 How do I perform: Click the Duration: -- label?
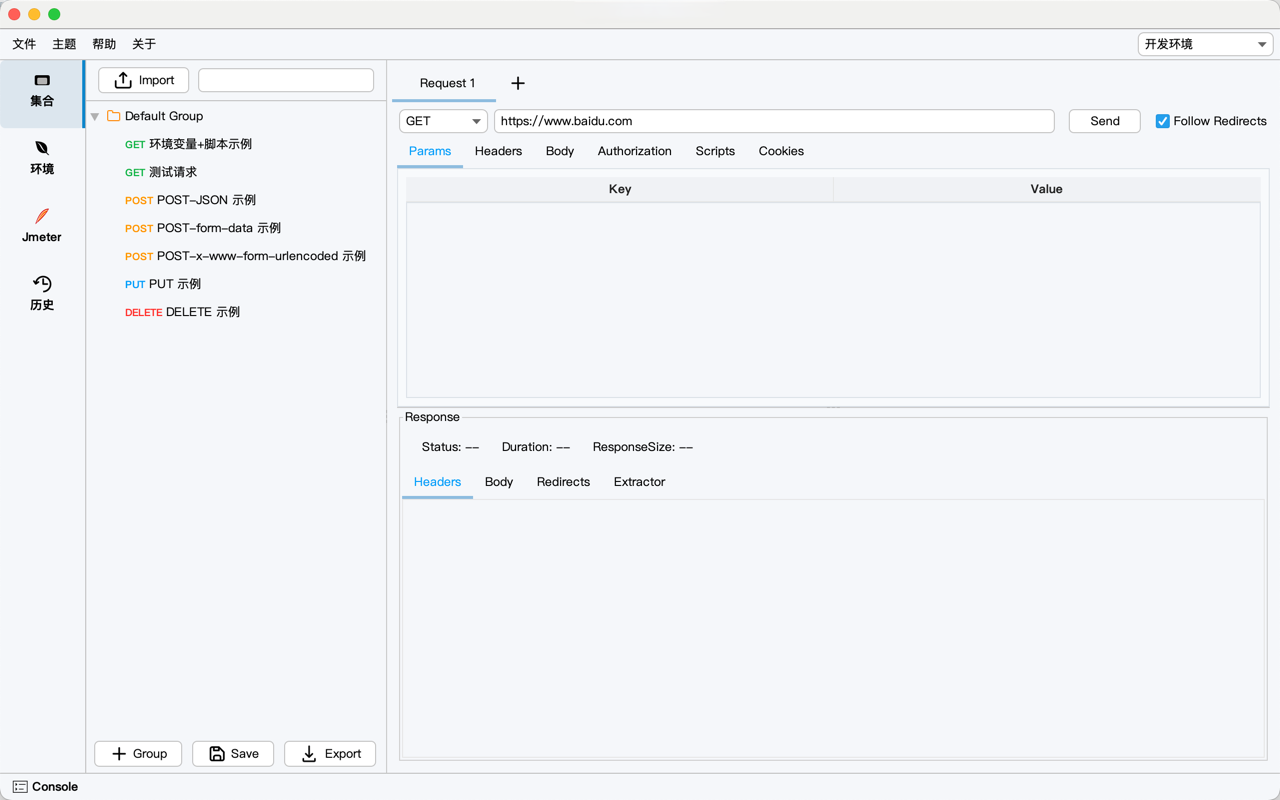coord(536,447)
